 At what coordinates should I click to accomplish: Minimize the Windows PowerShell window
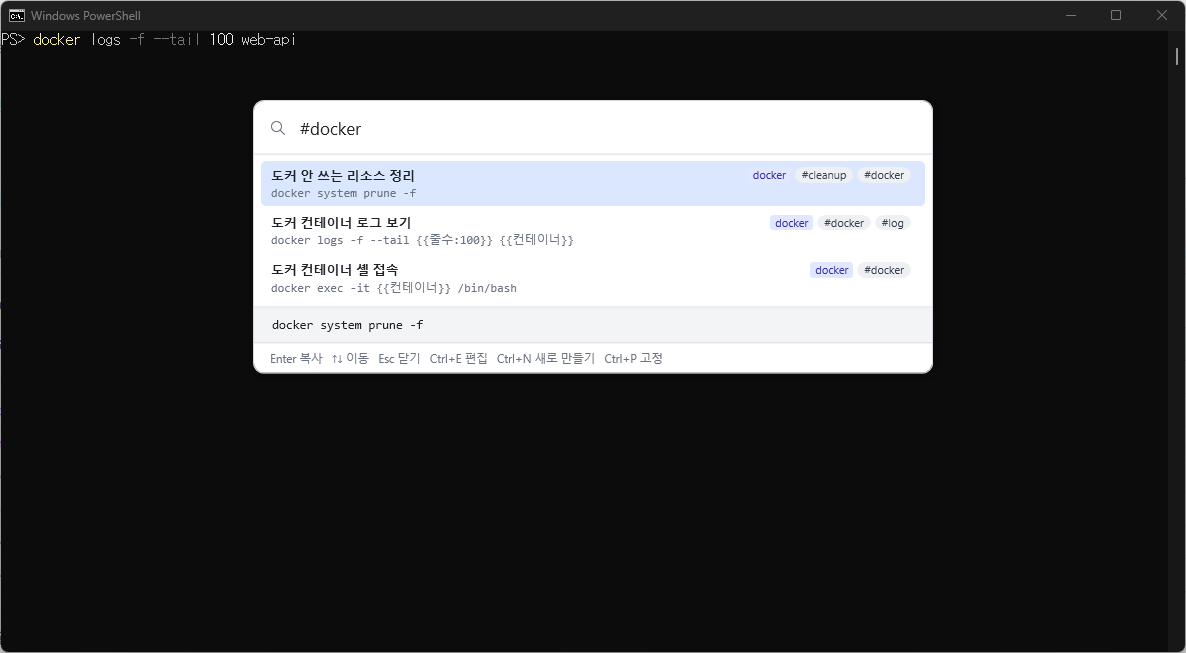click(1070, 15)
